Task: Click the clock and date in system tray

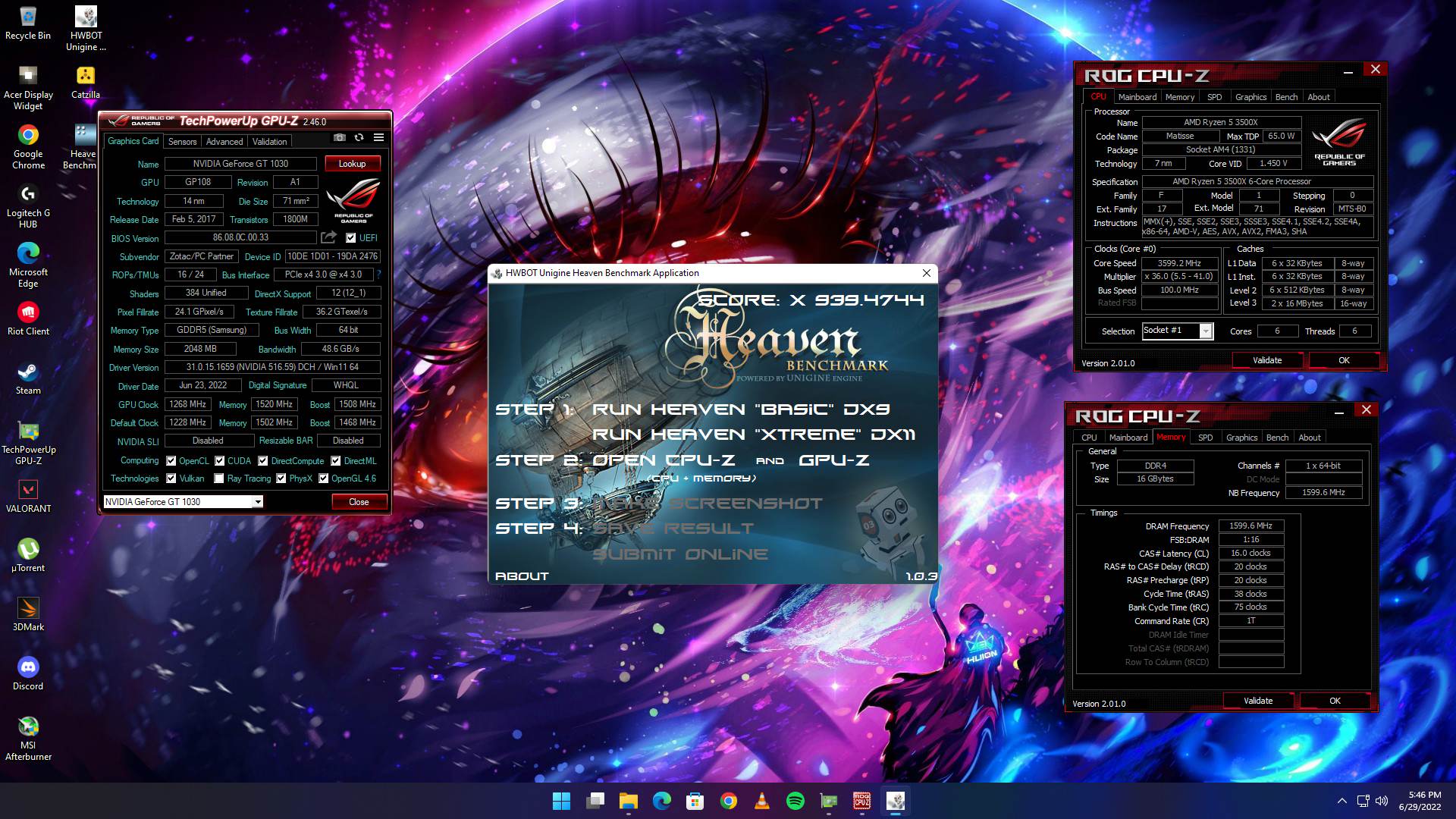Action: pos(1419,801)
